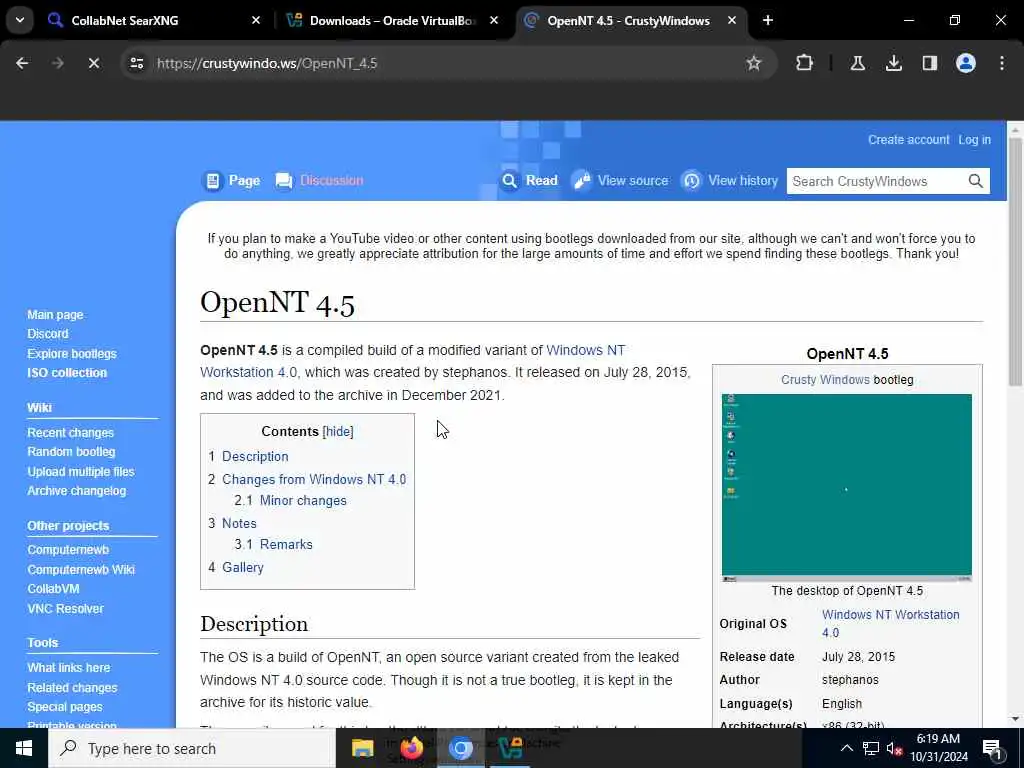Open ISO collection sidebar link
1024x768 pixels.
67,373
